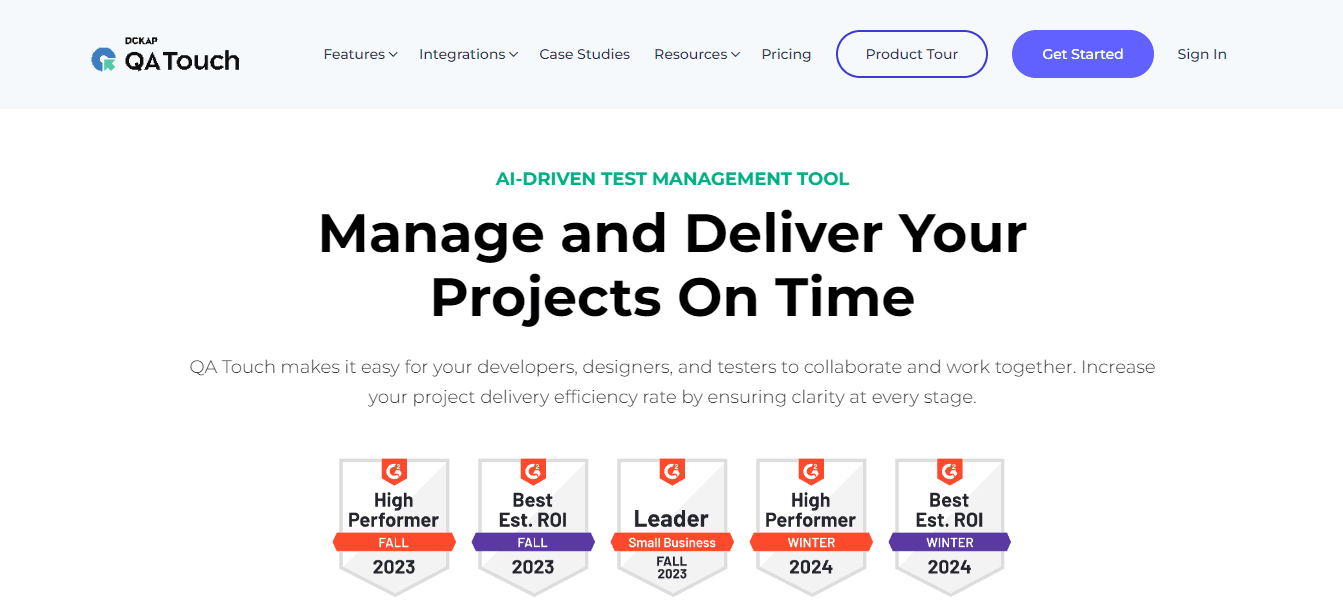Click the Best Est. ROI Fall 2023 badge
This screenshot has height=602, width=1343.
[533, 525]
